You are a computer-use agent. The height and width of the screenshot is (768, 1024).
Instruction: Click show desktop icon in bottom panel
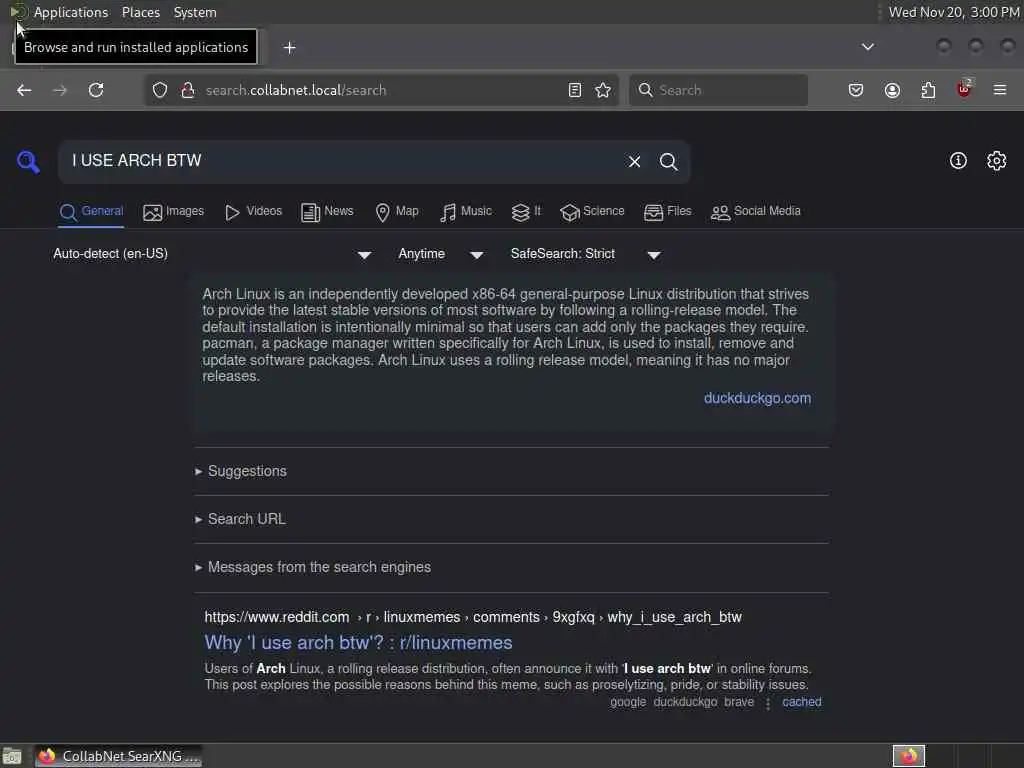click(12, 756)
